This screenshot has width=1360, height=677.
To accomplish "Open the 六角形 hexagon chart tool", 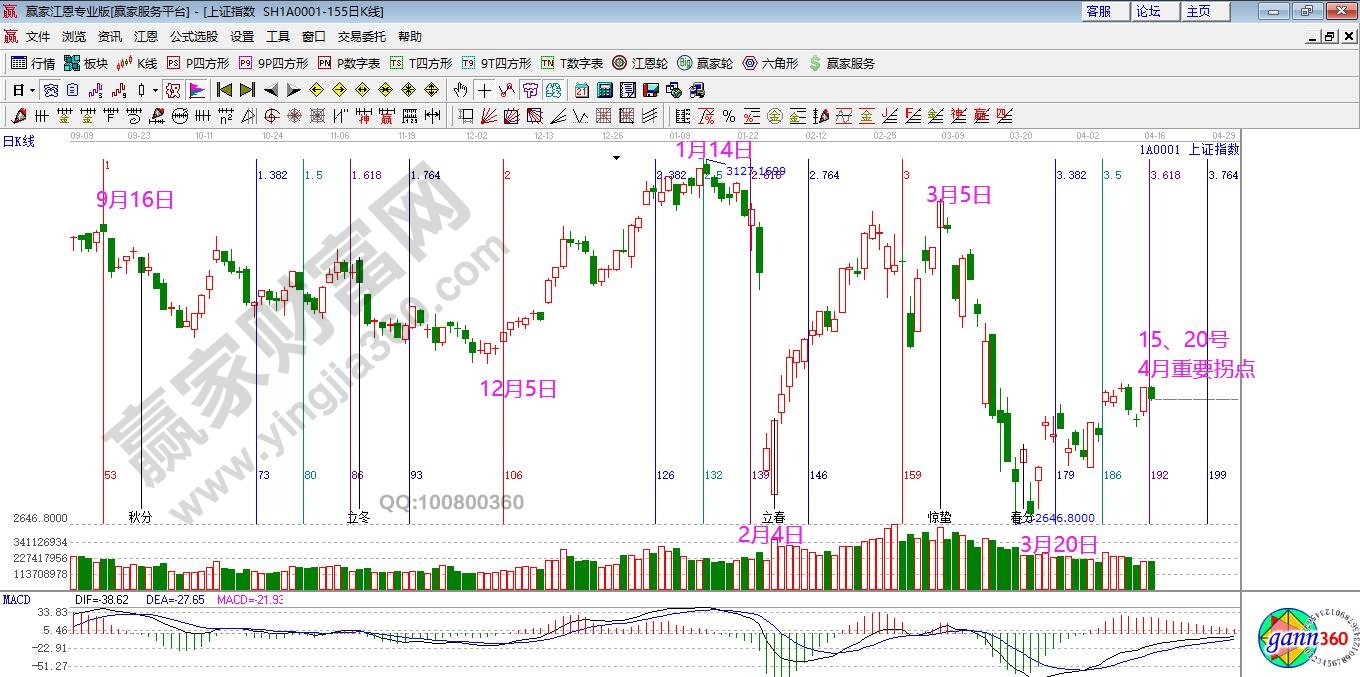I will (x=770, y=63).
